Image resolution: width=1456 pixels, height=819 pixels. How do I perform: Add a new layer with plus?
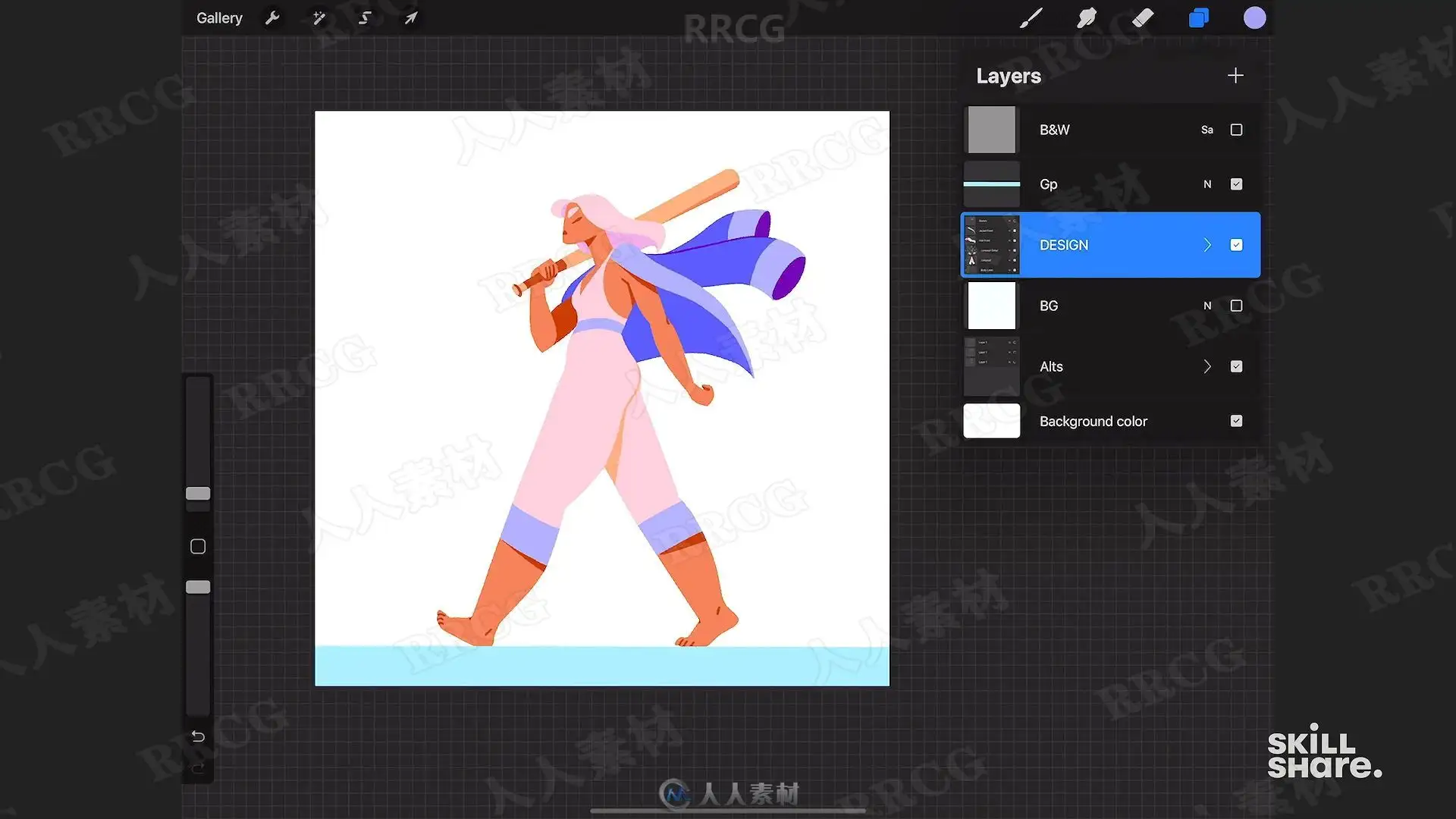[1235, 75]
